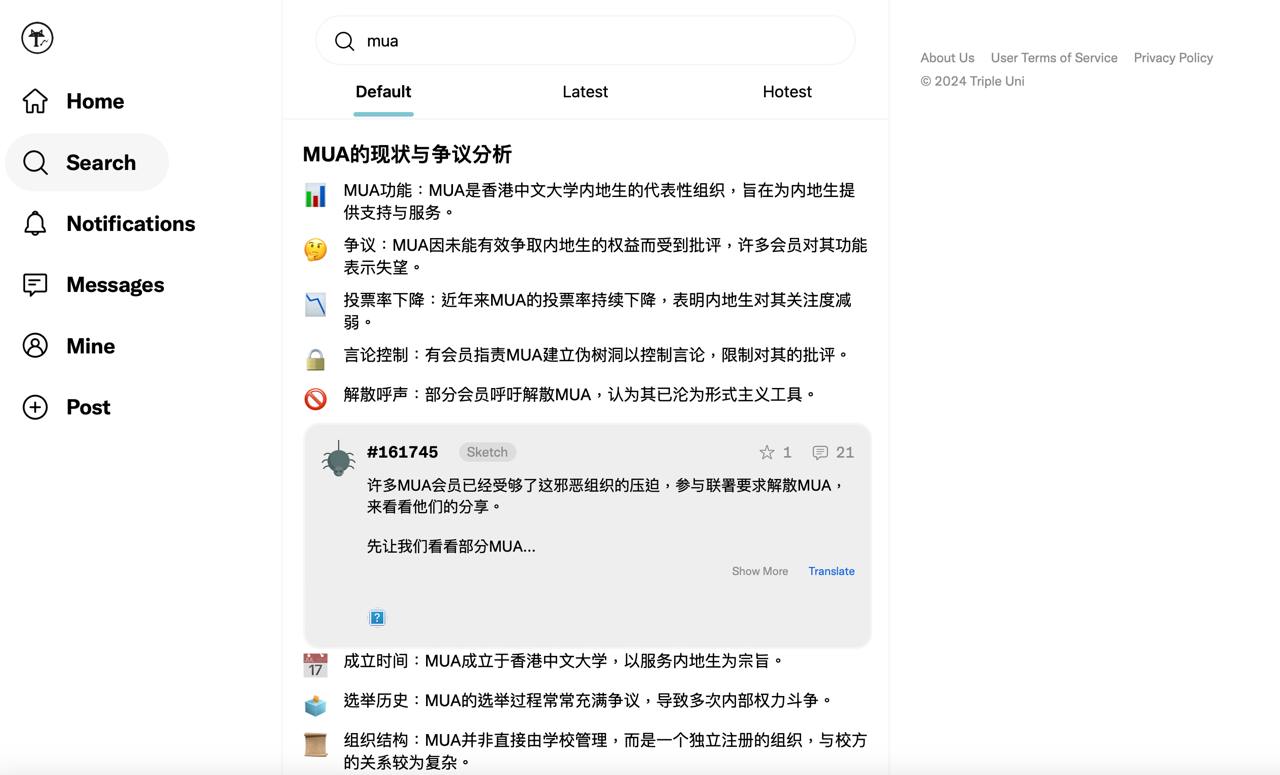Viewport: 1280px width, 775px height.
Task: Click the search field containing mua
Action: (x=600, y=41)
